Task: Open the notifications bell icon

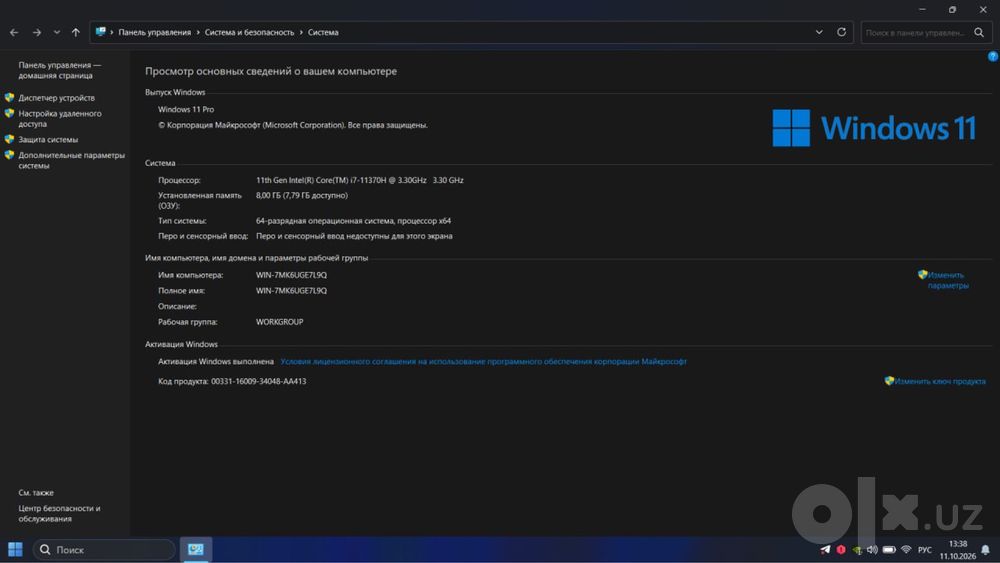Action: [986, 550]
